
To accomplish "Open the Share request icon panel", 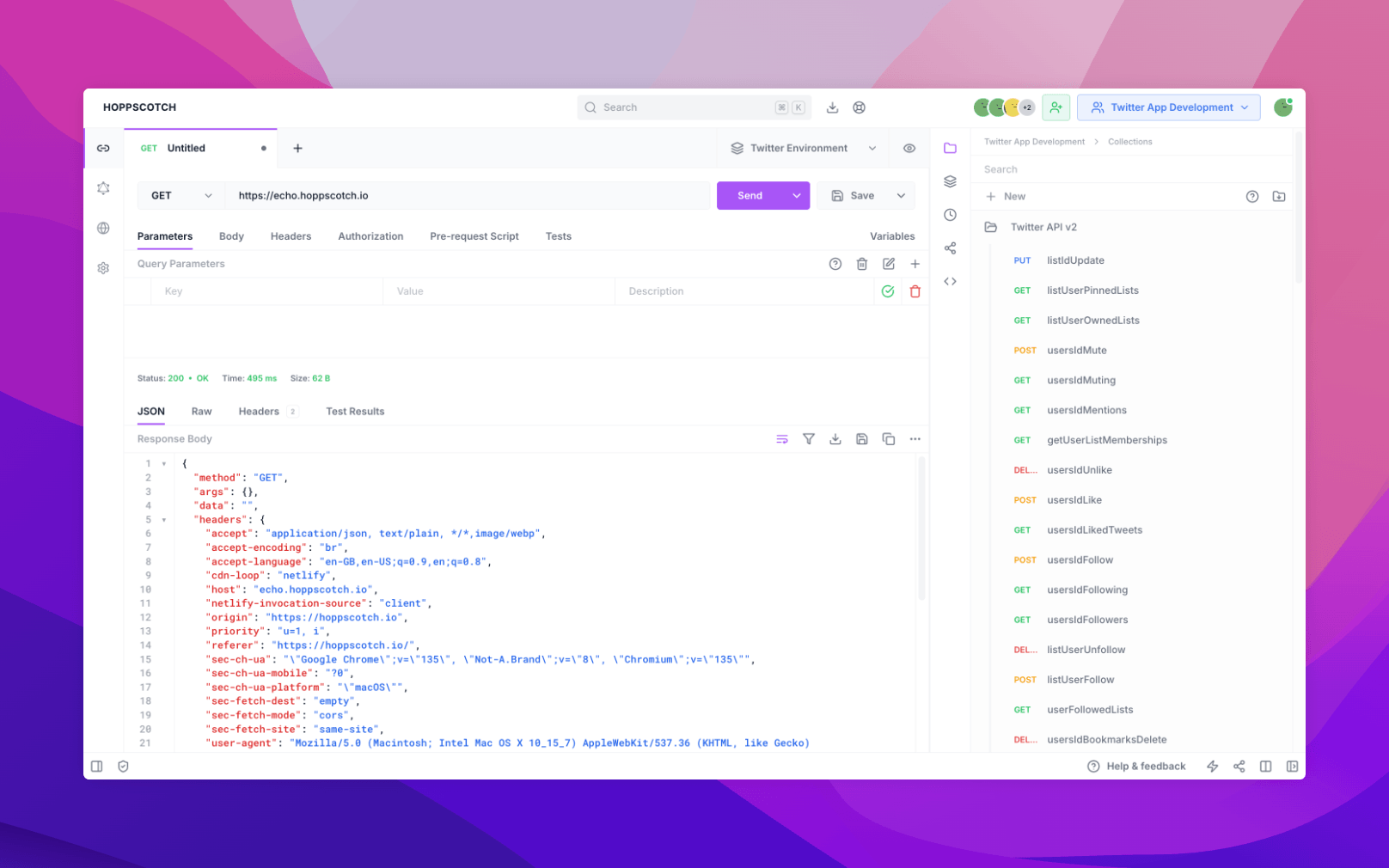I will point(950,248).
